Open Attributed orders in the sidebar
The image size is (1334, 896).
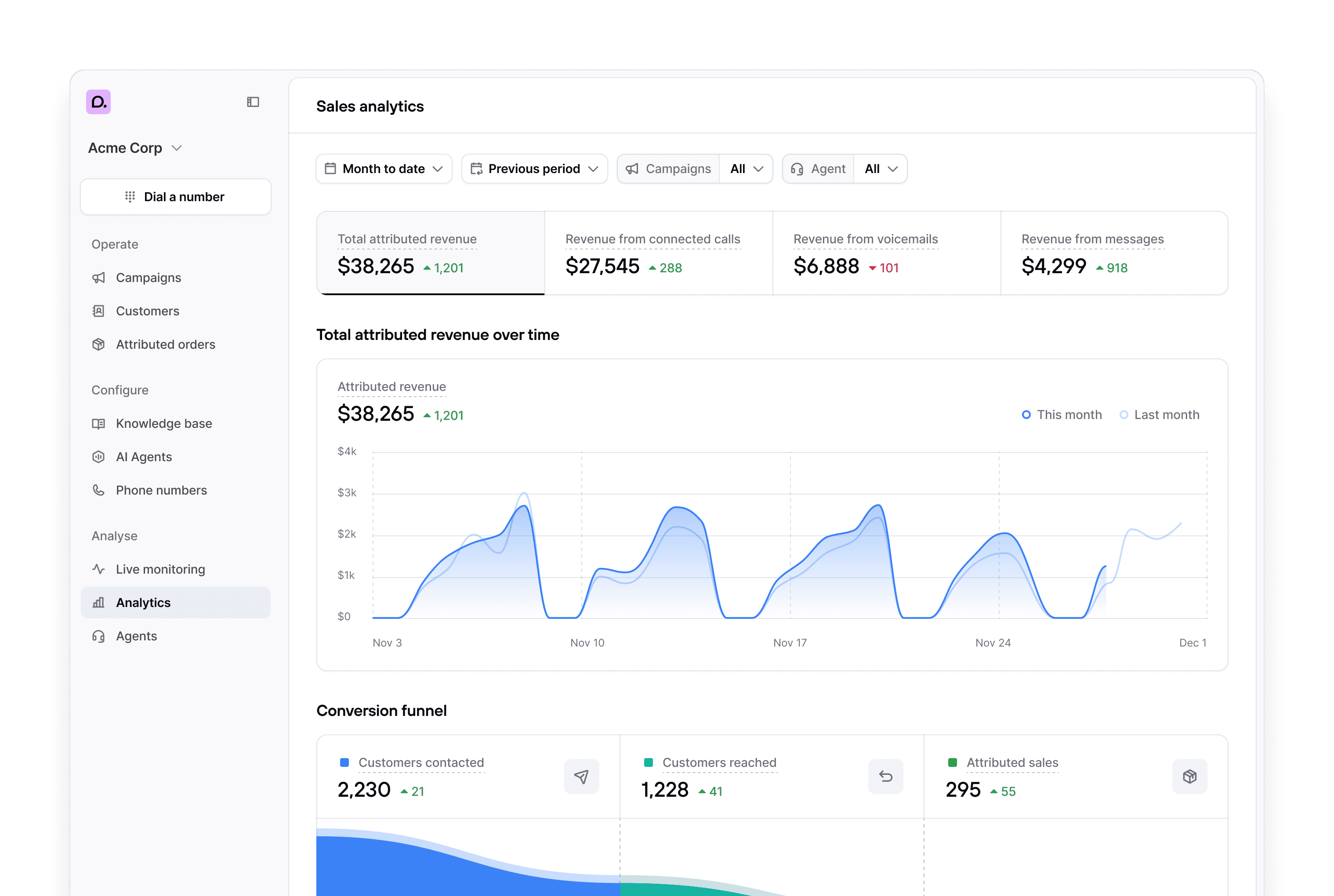pos(165,345)
